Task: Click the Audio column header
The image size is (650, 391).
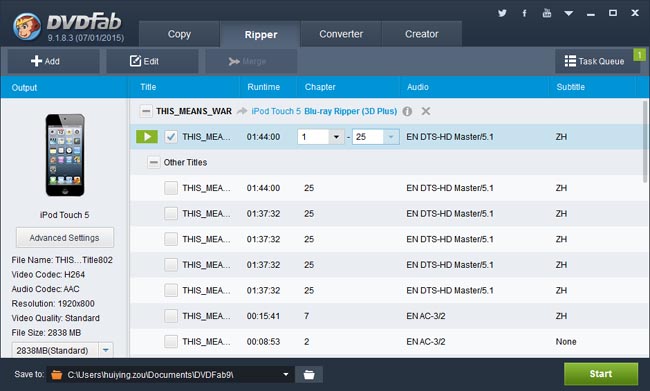Action: click(x=418, y=87)
